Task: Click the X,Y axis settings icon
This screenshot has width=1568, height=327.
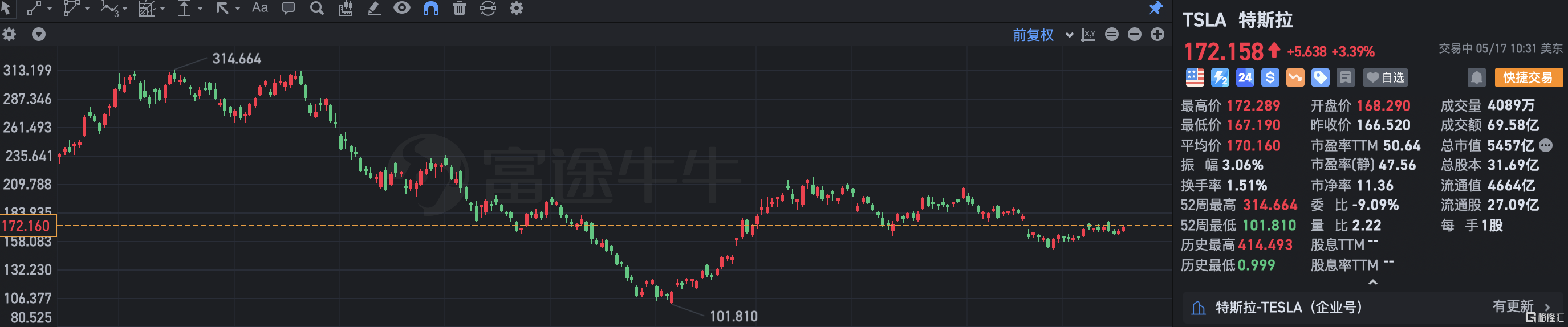Action: point(1088,35)
